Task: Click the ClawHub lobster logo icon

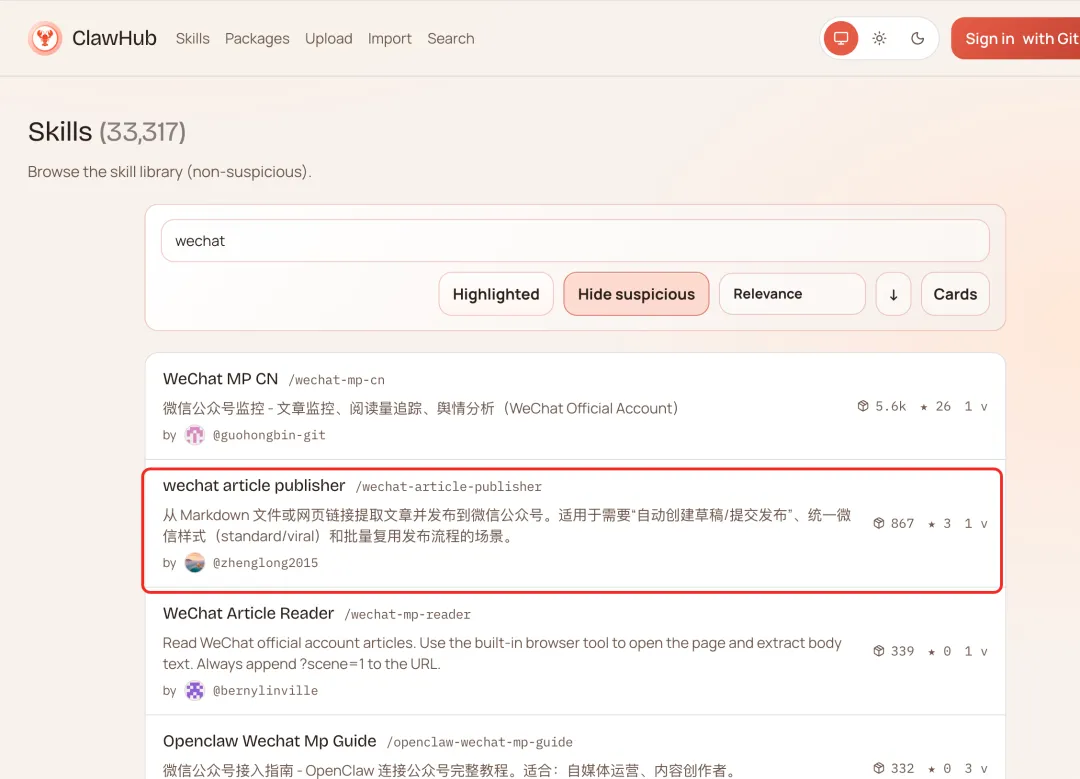Action: (x=45, y=38)
